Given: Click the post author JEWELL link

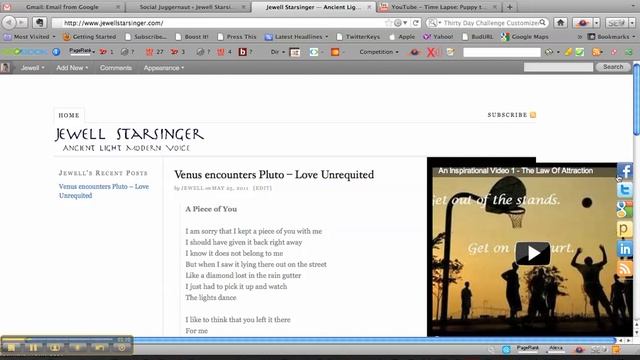Looking at the screenshot, I should pos(192,188).
